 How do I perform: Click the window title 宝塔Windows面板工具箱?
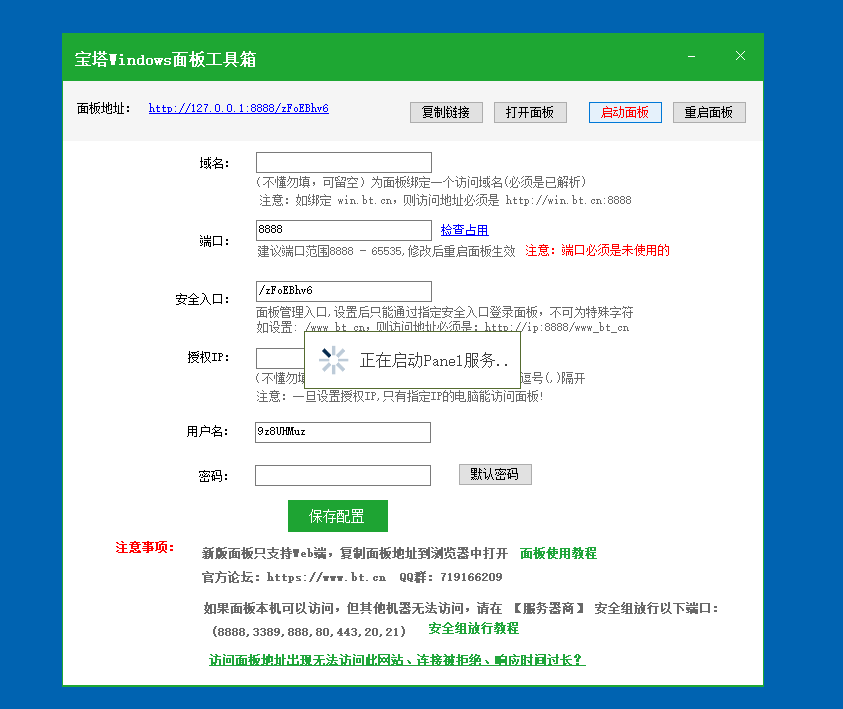pos(165,59)
